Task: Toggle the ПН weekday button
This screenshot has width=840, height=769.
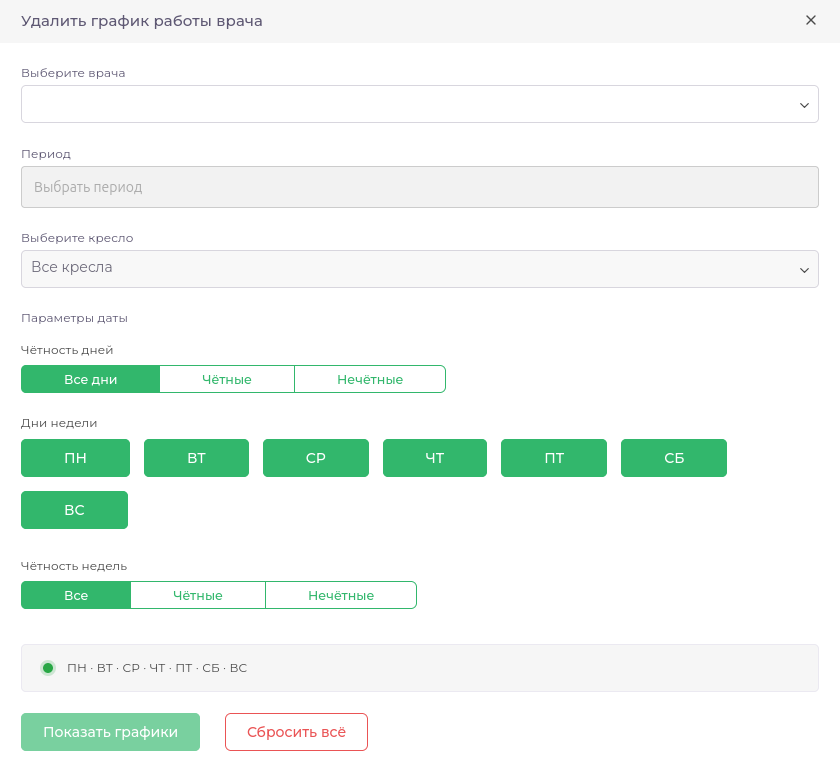Action: [x=75, y=458]
